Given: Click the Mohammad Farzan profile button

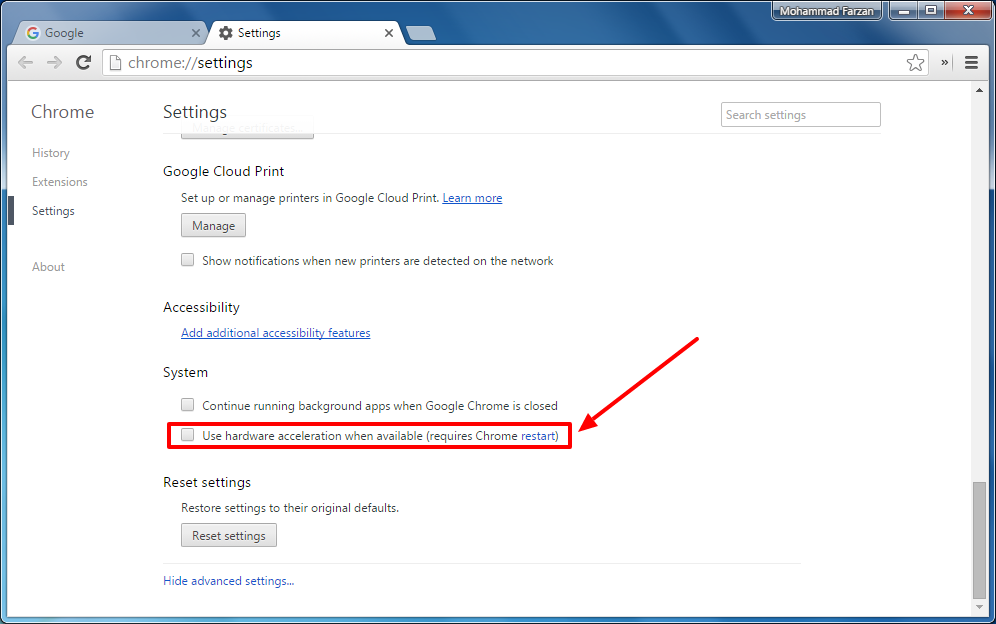Looking at the screenshot, I should coord(826,11).
